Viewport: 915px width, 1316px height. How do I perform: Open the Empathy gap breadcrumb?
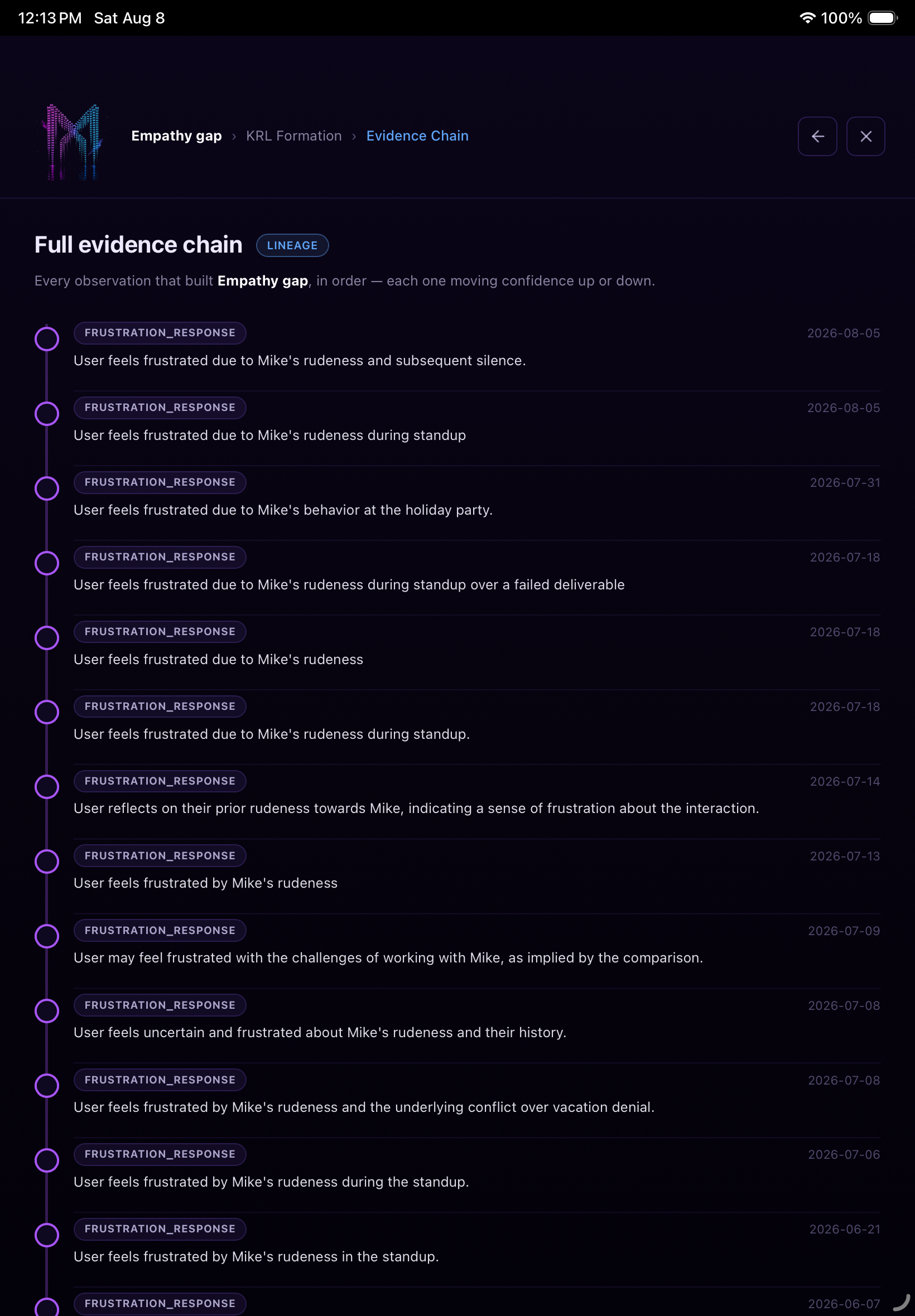(x=176, y=136)
